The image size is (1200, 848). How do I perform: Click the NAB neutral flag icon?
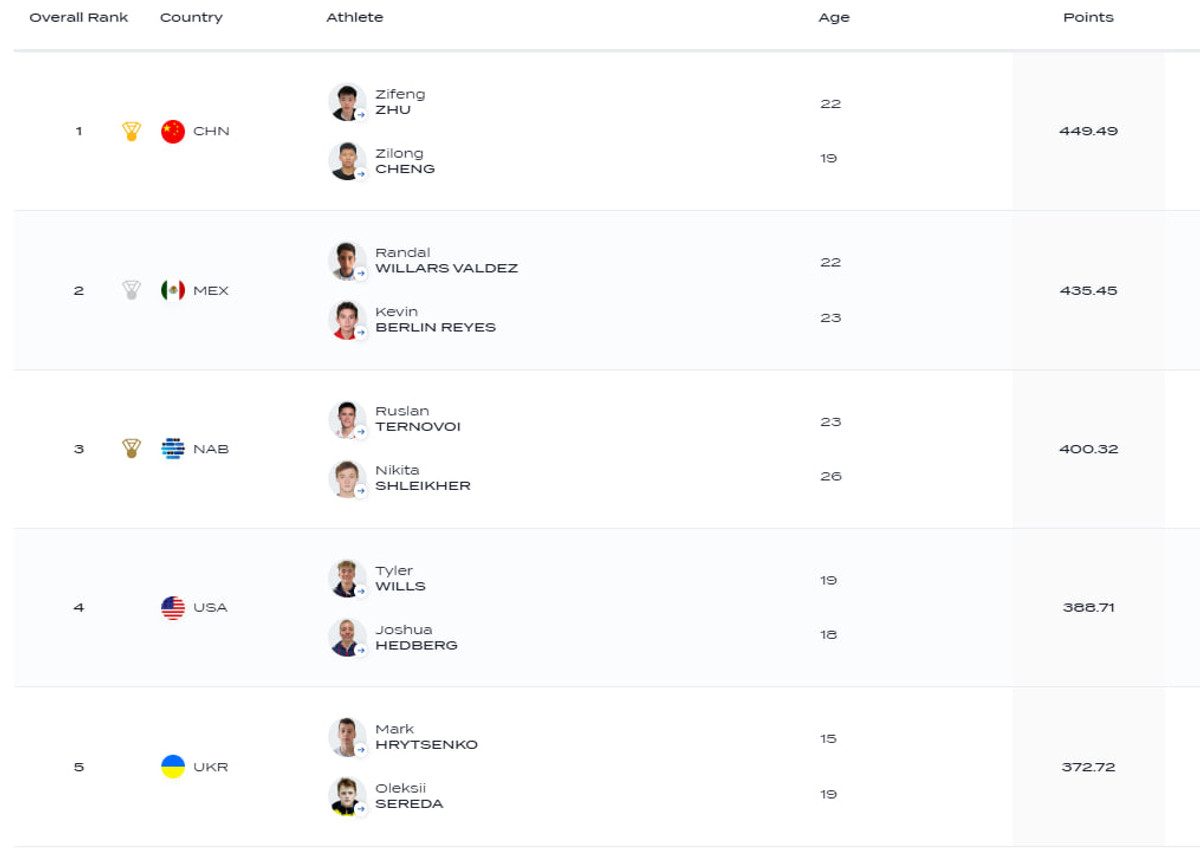pyautogui.click(x=173, y=449)
